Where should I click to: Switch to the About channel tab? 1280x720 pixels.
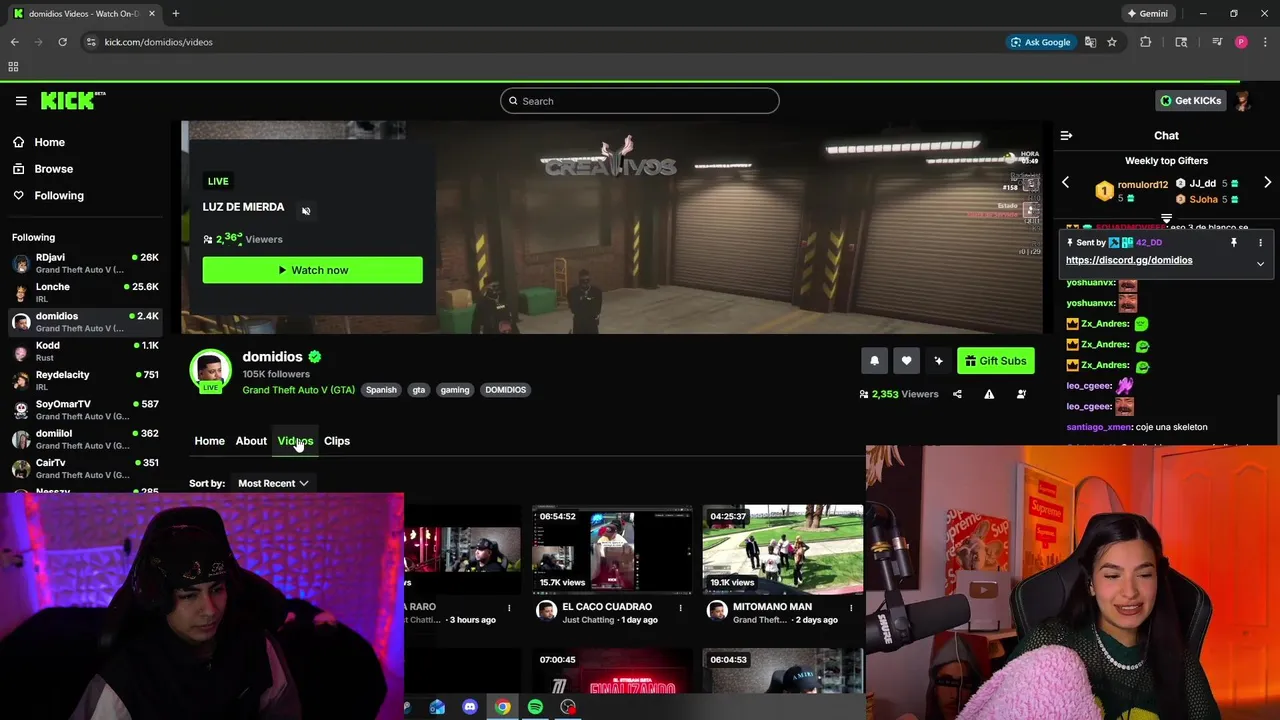click(x=251, y=441)
